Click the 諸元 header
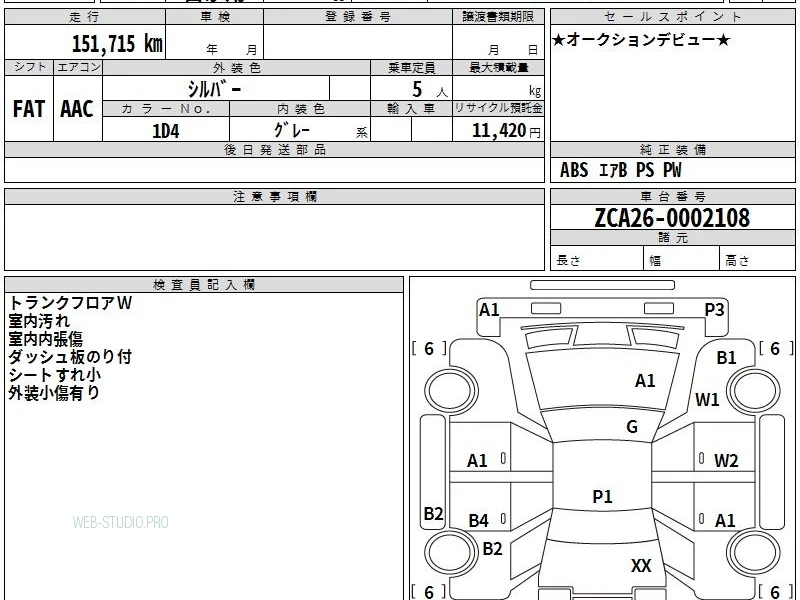 672,237
